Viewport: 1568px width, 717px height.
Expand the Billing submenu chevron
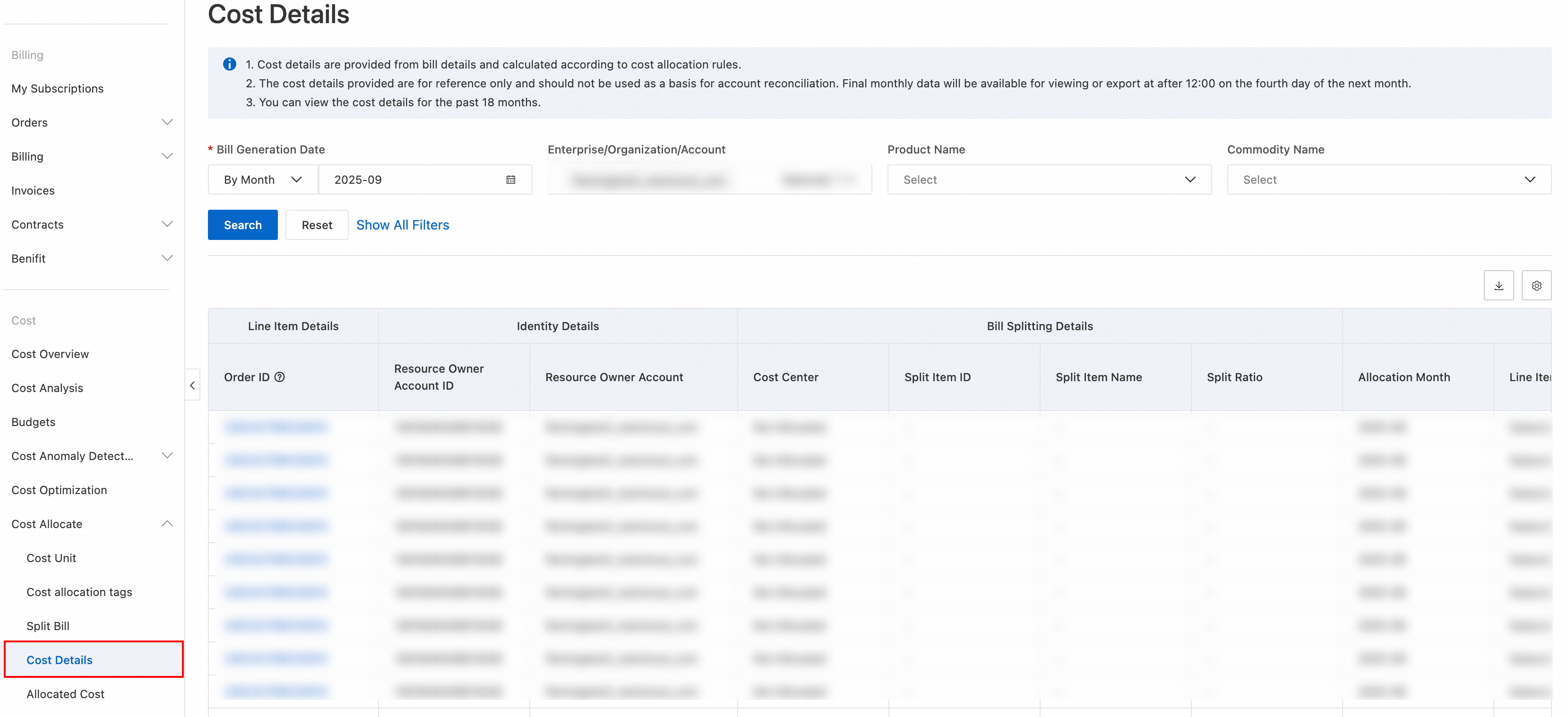167,156
